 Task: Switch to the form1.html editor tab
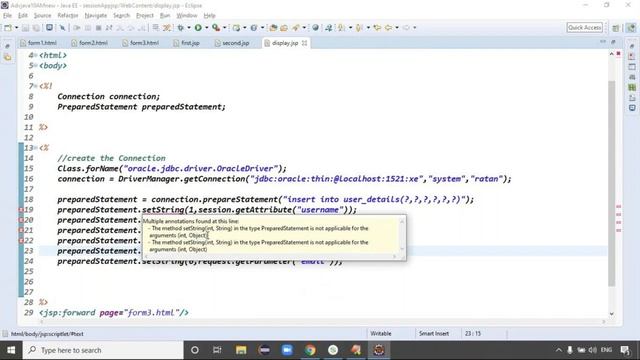point(39,43)
